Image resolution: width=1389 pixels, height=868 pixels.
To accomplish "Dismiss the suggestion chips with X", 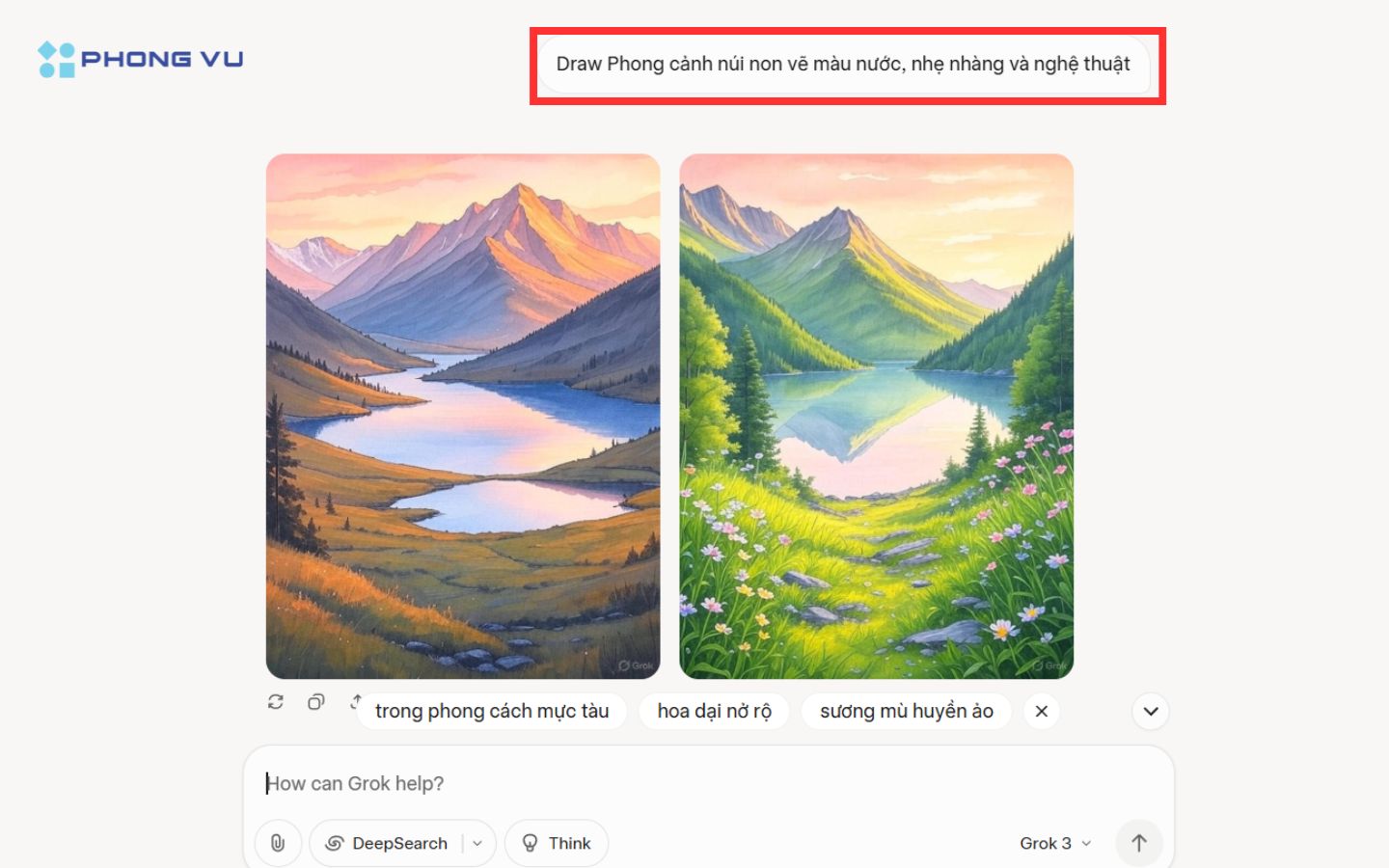I will 1042,712.
